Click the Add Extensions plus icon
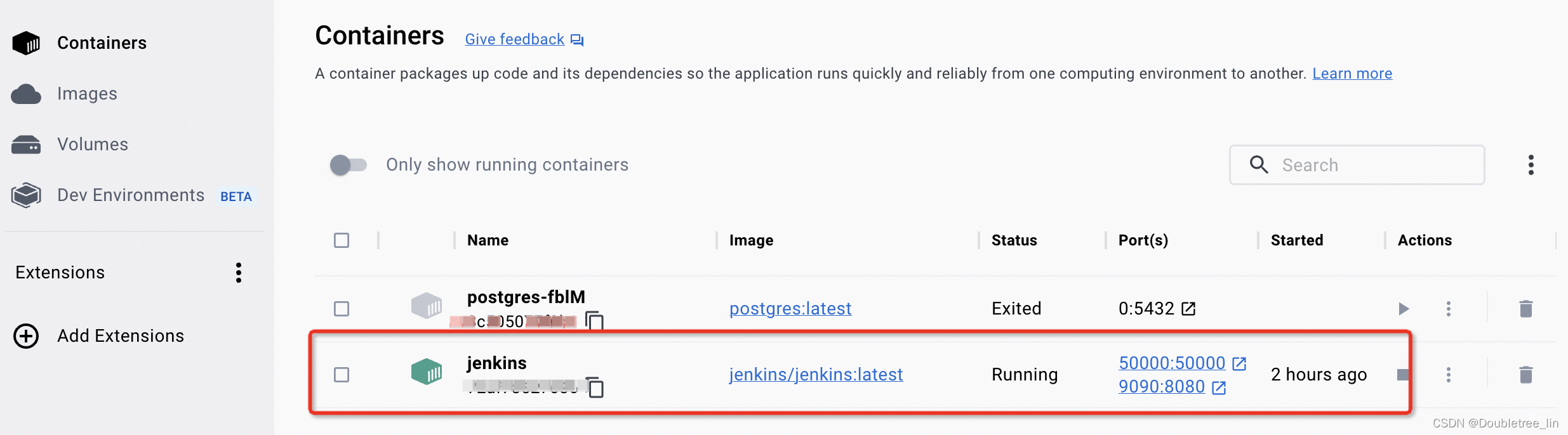Image resolution: width=1568 pixels, height=435 pixels. pos(26,336)
